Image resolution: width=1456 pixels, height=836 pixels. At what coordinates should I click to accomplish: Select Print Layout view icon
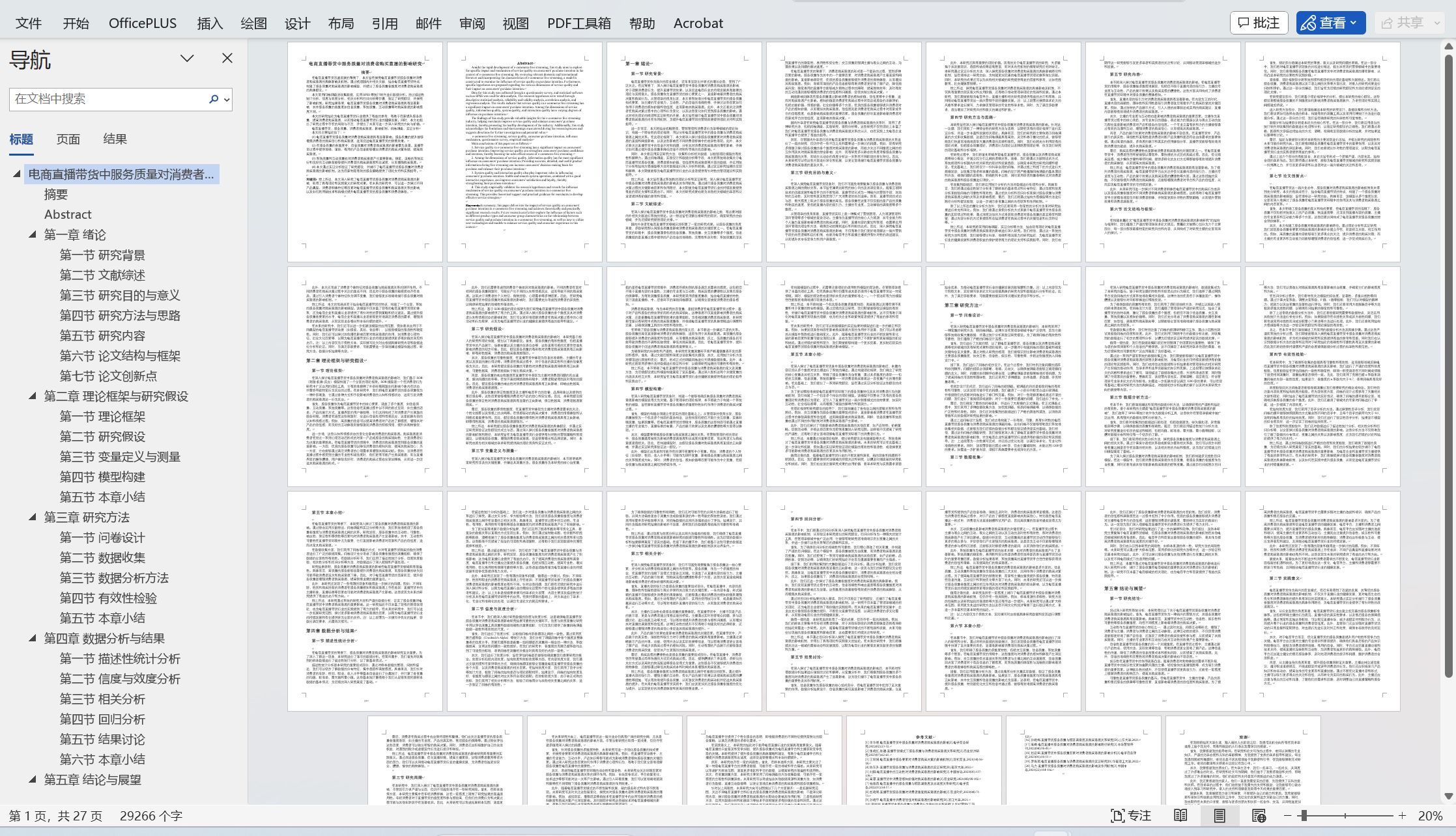1220,816
